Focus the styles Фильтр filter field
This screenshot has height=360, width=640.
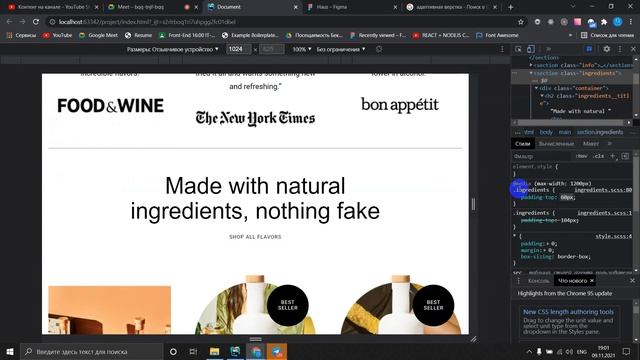[541, 156]
